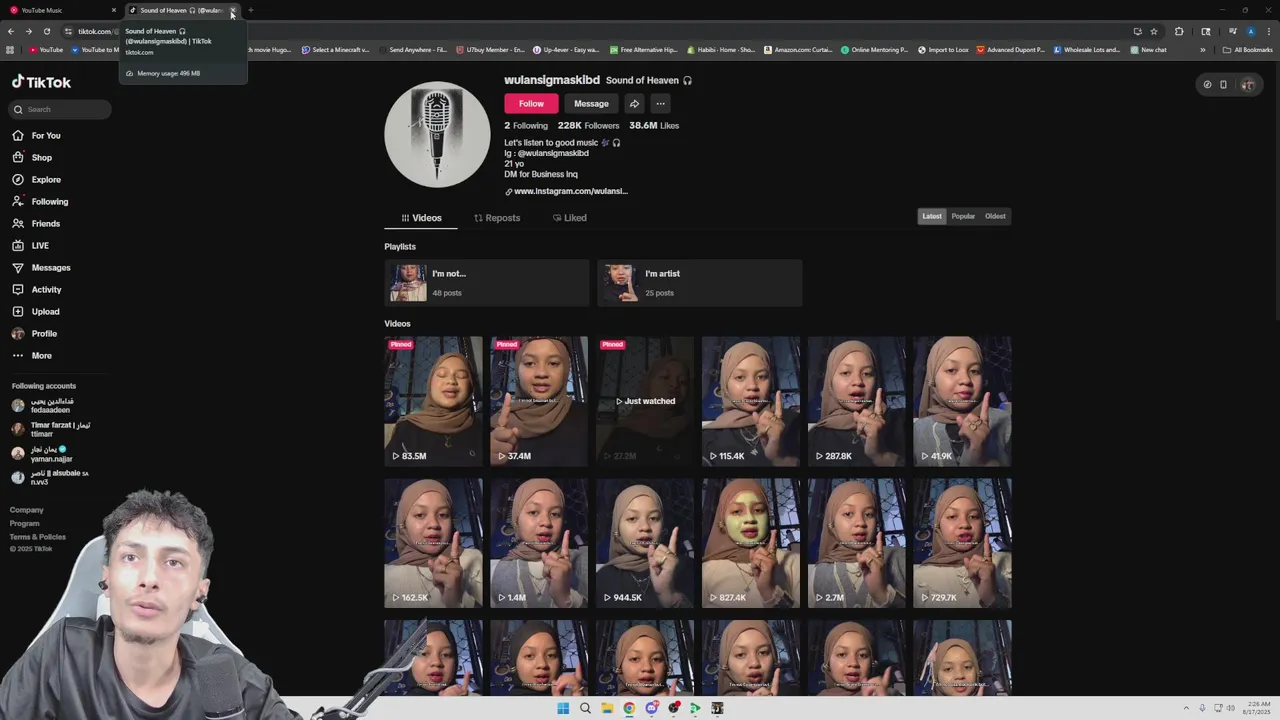Open the Just watched video thumbnail

click(x=645, y=401)
